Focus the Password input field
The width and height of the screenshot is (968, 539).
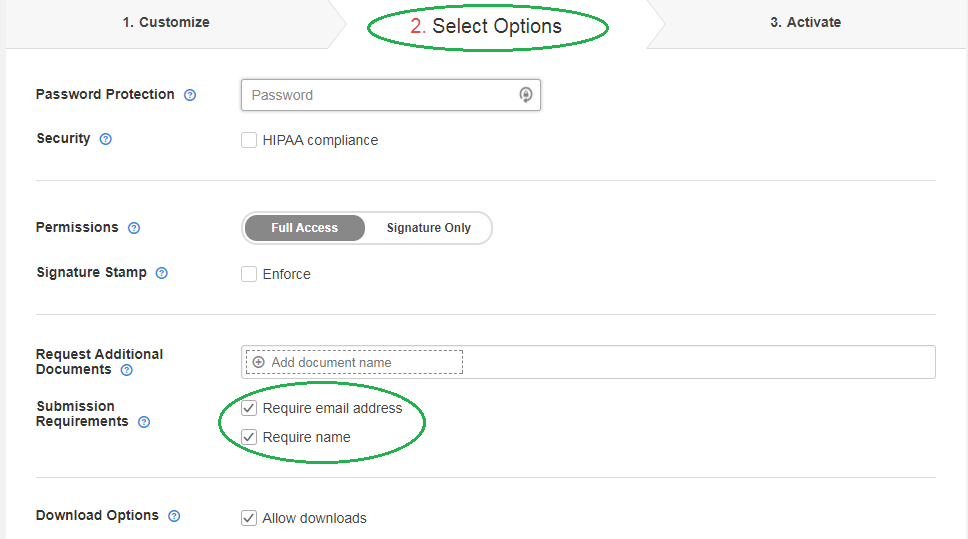click(x=391, y=95)
